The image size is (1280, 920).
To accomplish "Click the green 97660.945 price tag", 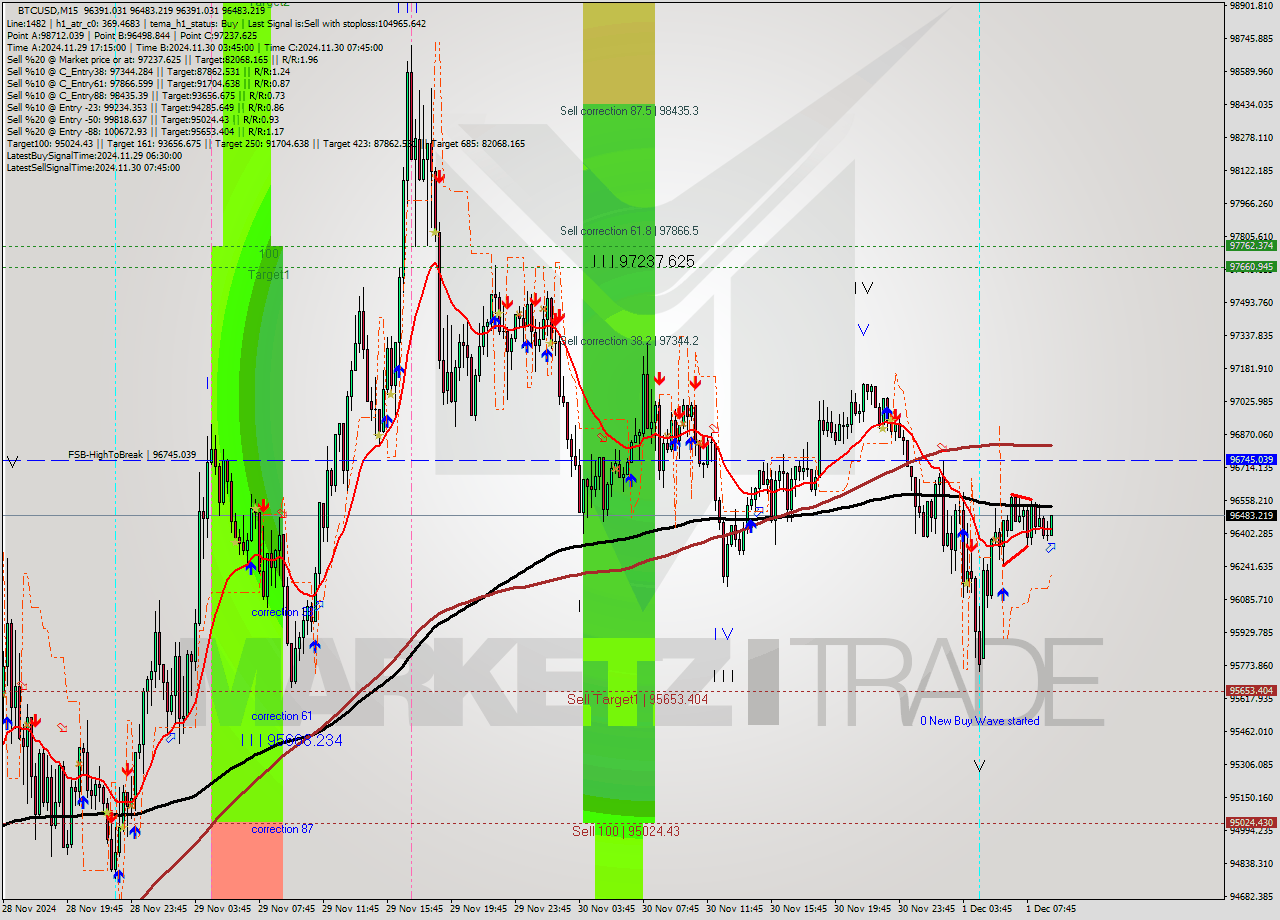I will [1250, 267].
